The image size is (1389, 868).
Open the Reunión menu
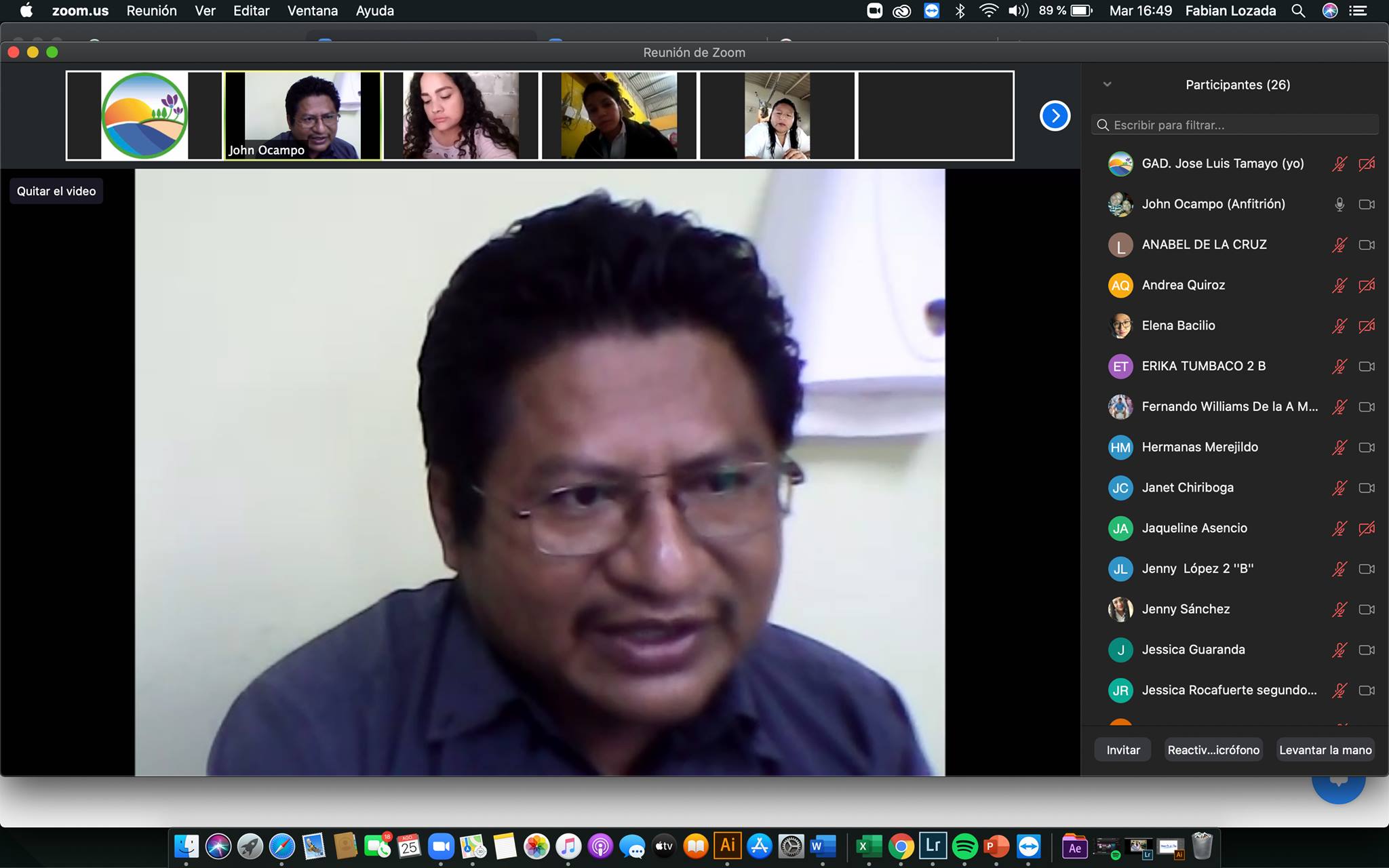(x=151, y=11)
